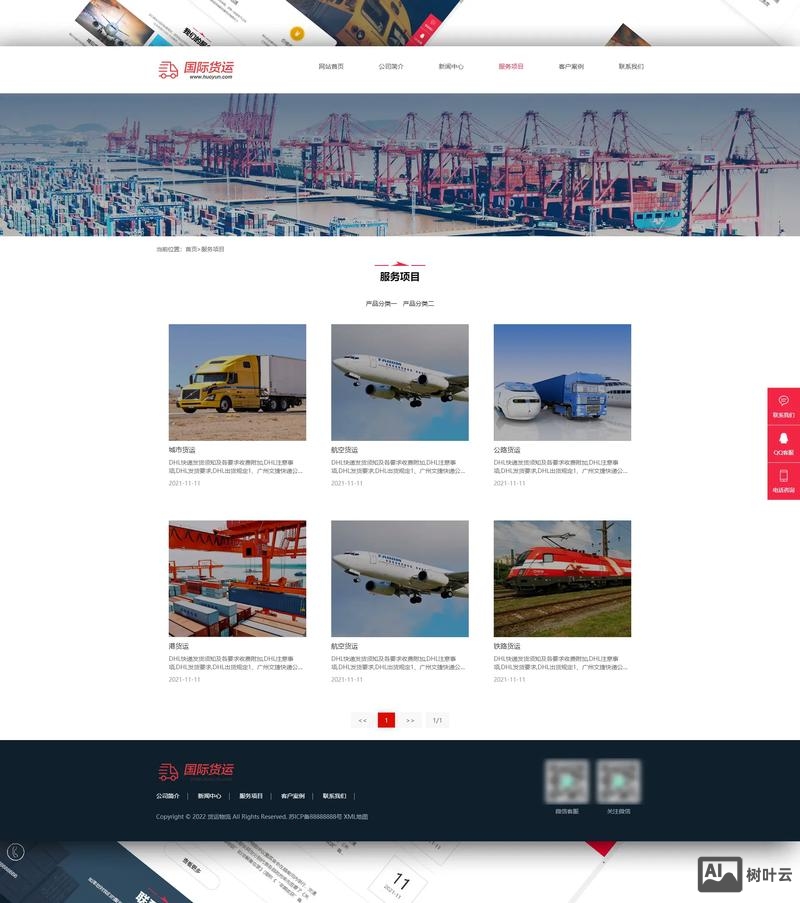The height and width of the screenshot is (903, 800).
Task: Click the footer 国际货运 truck logo
Action: [x=196, y=771]
